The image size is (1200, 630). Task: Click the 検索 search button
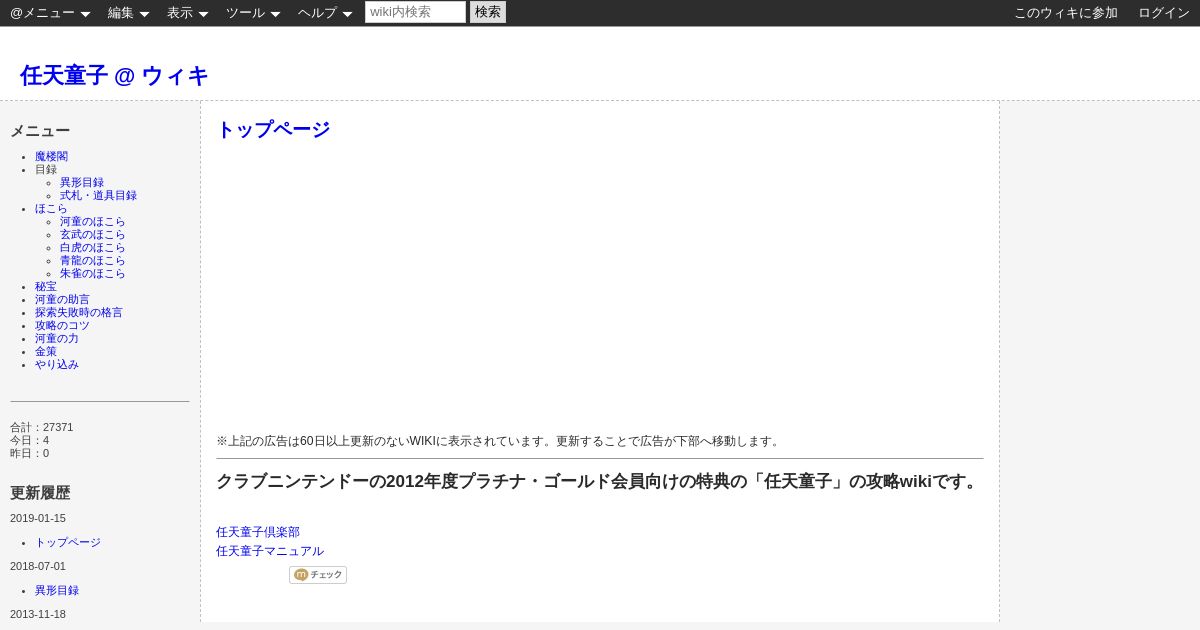click(x=488, y=12)
